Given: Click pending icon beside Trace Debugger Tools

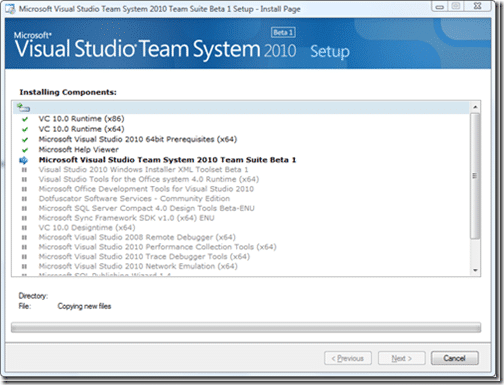Looking at the screenshot, I should 24,257.
